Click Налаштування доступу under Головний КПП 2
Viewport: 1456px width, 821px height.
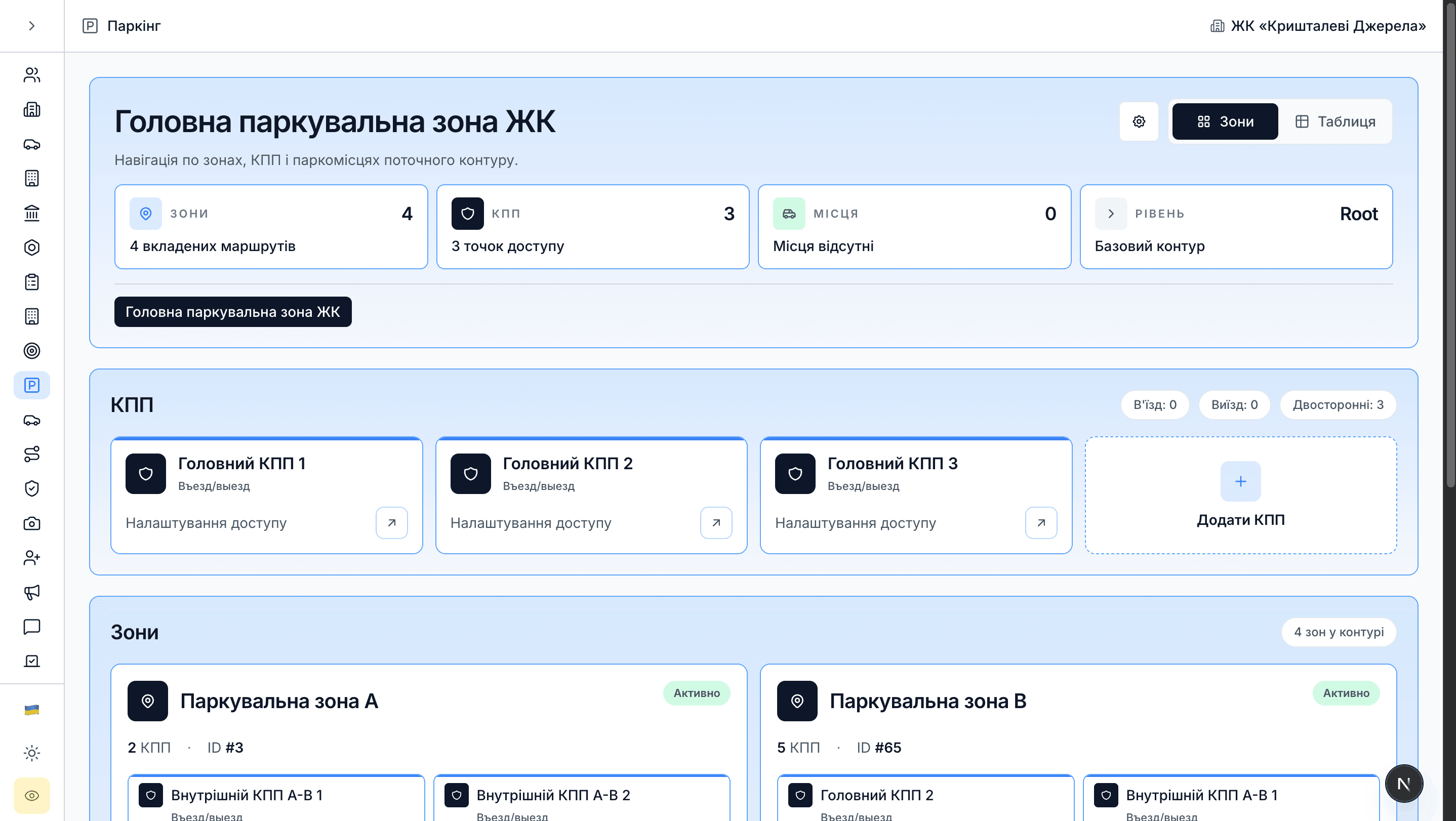point(531,523)
